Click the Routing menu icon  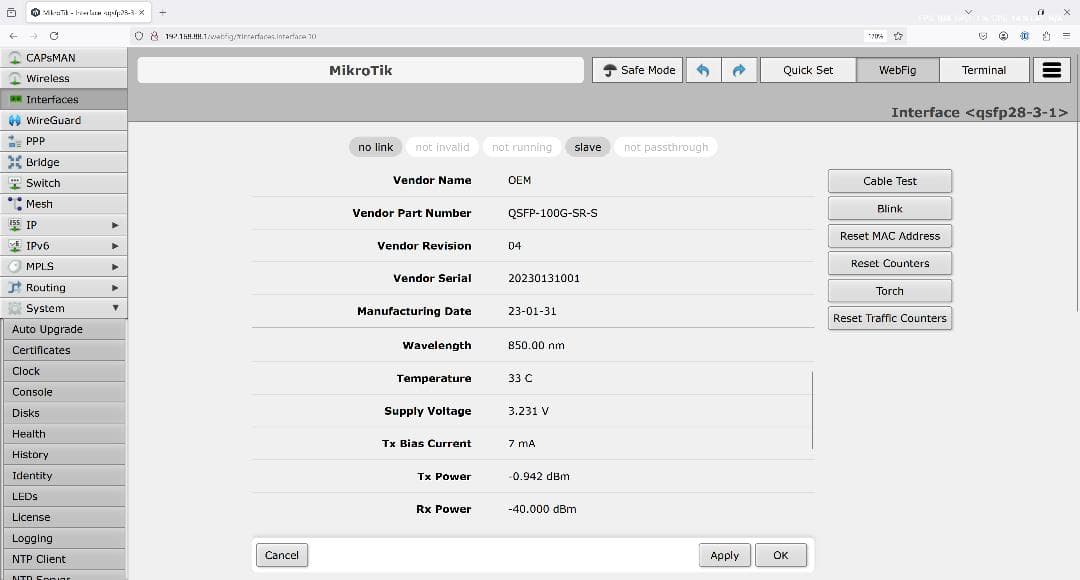pyautogui.click(x=14, y=287)
